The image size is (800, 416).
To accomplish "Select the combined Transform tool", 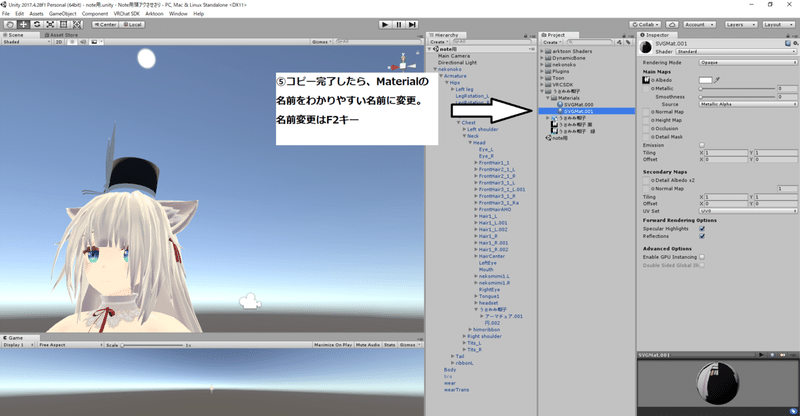I will (77, 25).
